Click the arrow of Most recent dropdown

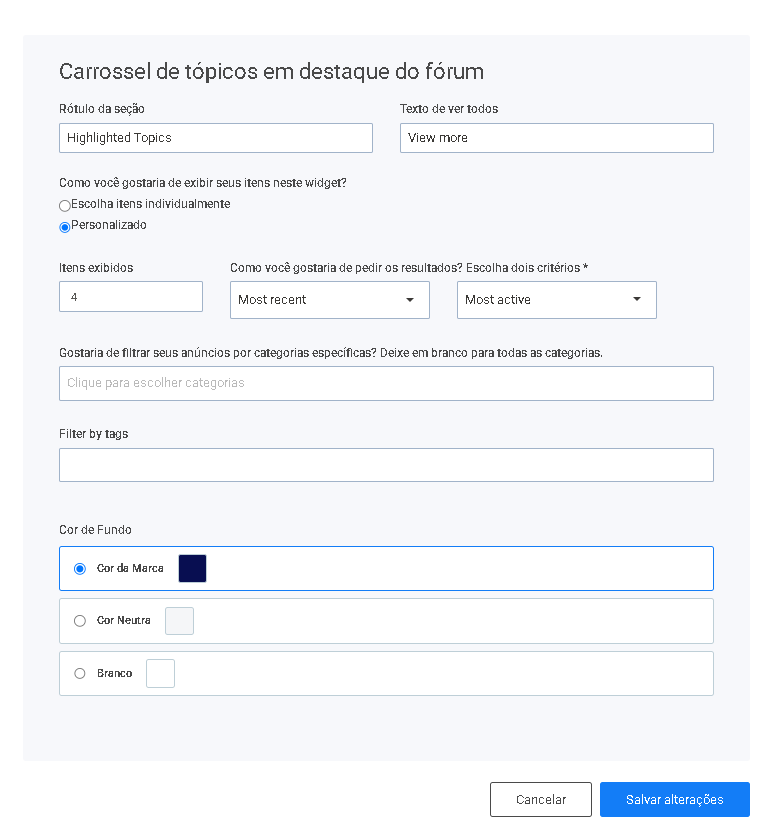pyautogui.click(x=410, y=300)
